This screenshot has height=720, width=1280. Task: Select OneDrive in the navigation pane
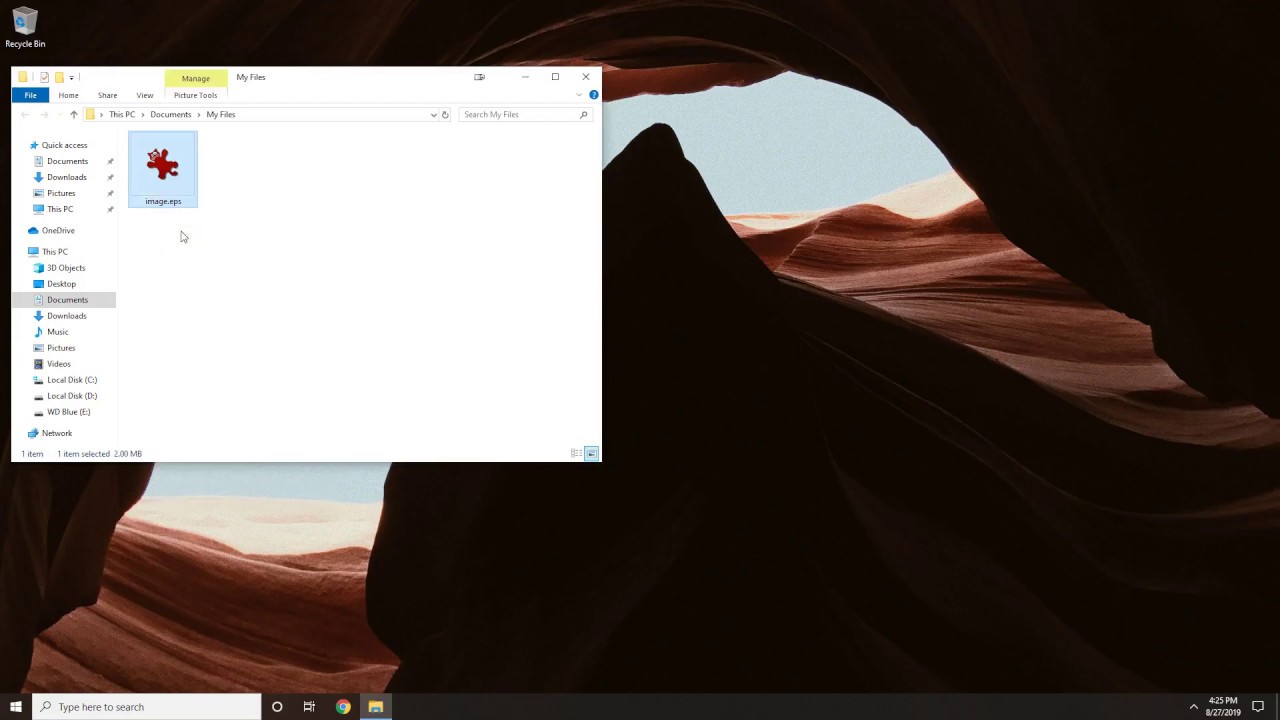pyautogui.click(x=58, y=230)
